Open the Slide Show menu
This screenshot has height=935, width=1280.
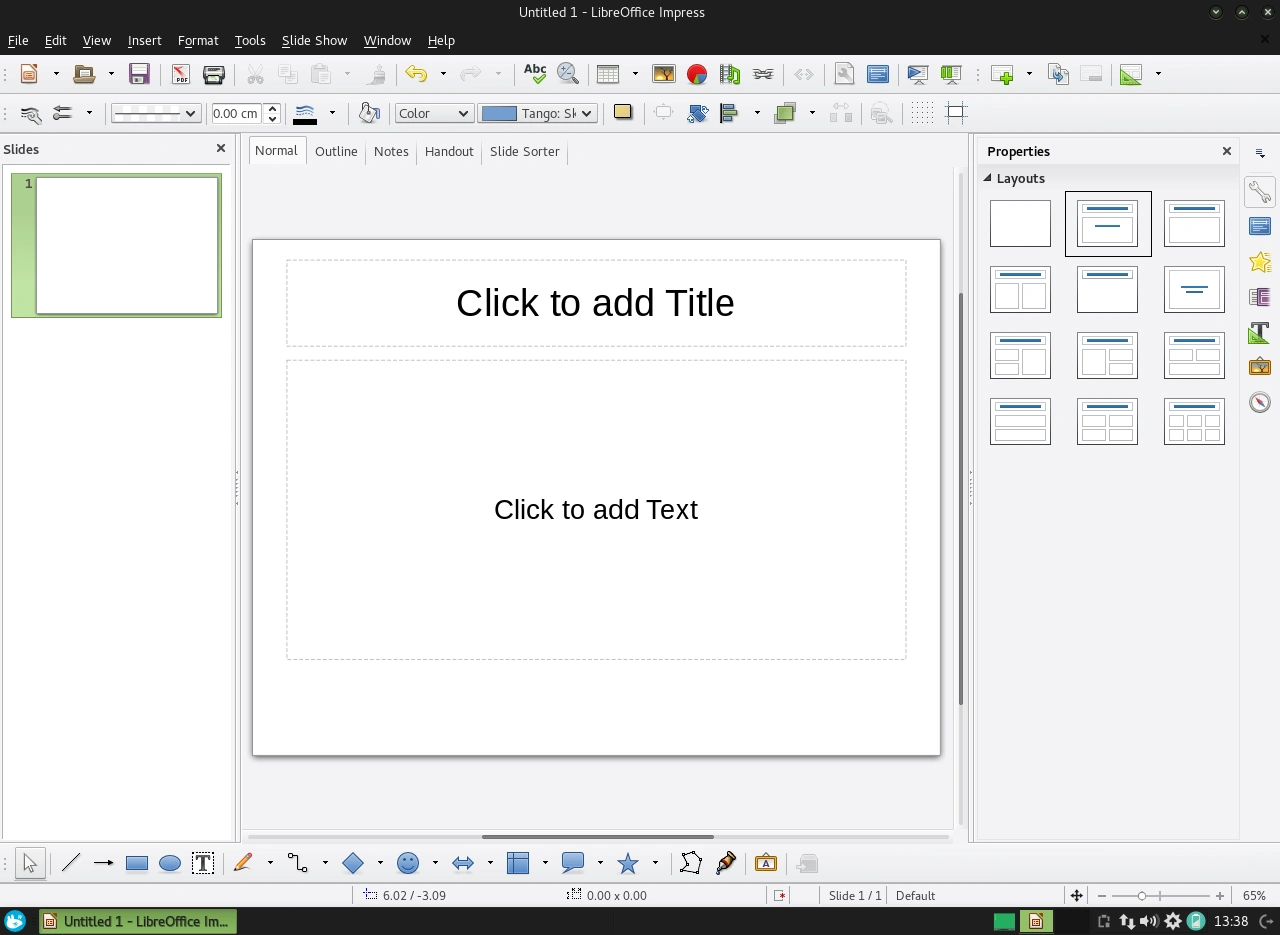[x=314, y=41]
